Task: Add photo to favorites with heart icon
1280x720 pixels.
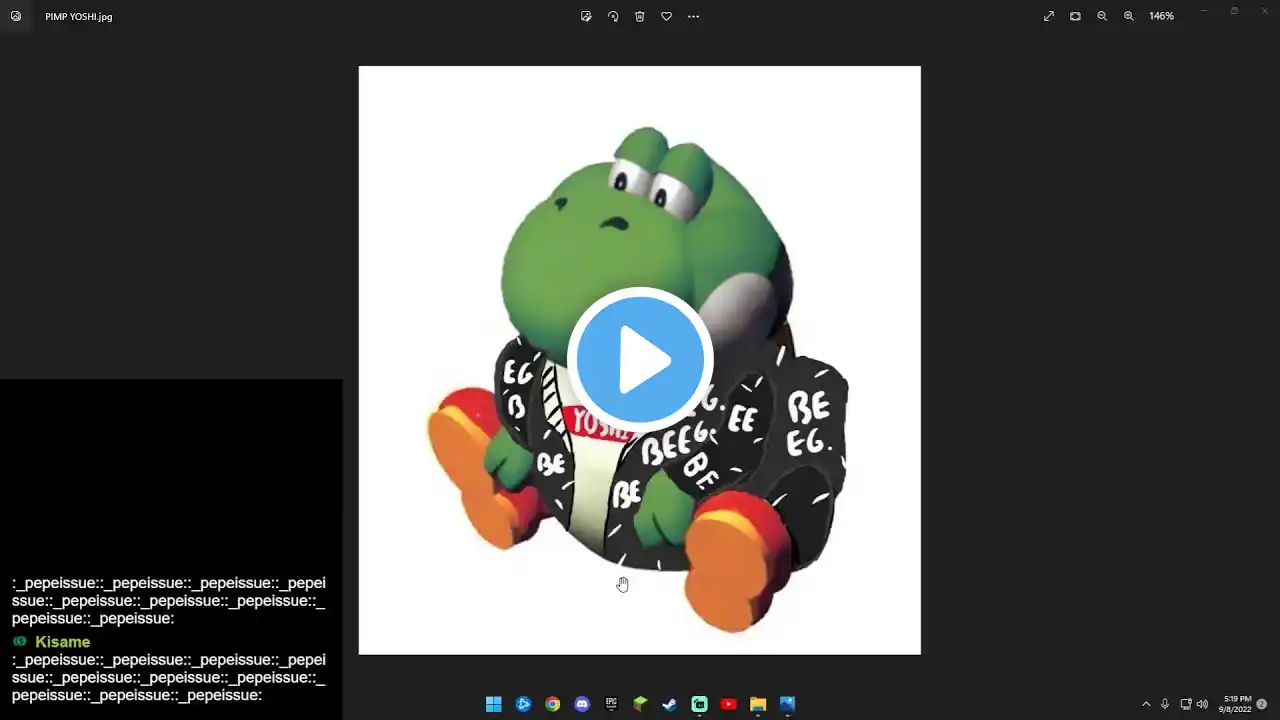Action: pyautogui.click(x=666, y=16)
